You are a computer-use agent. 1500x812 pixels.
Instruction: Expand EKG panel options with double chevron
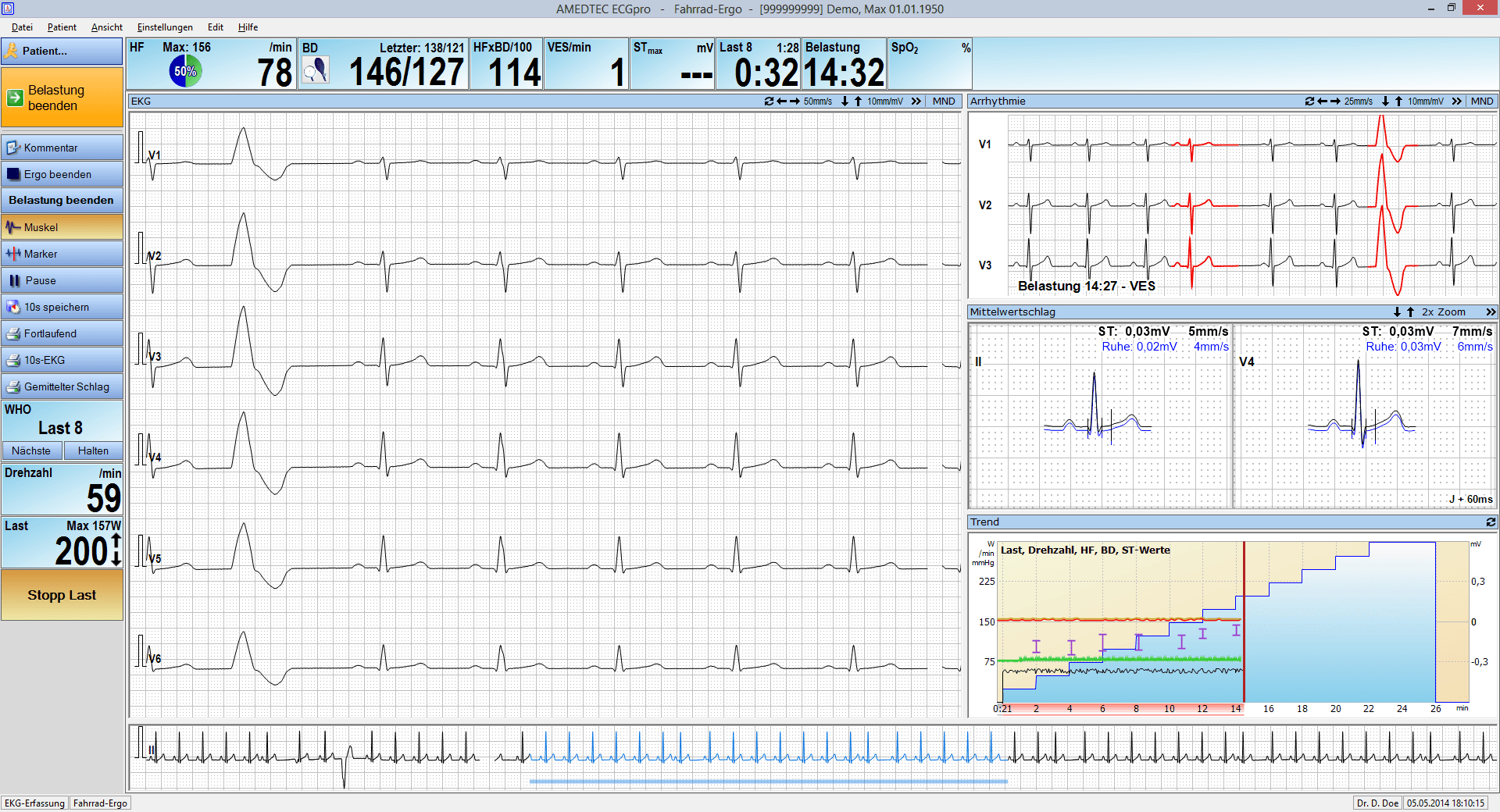tap(916, 101)
